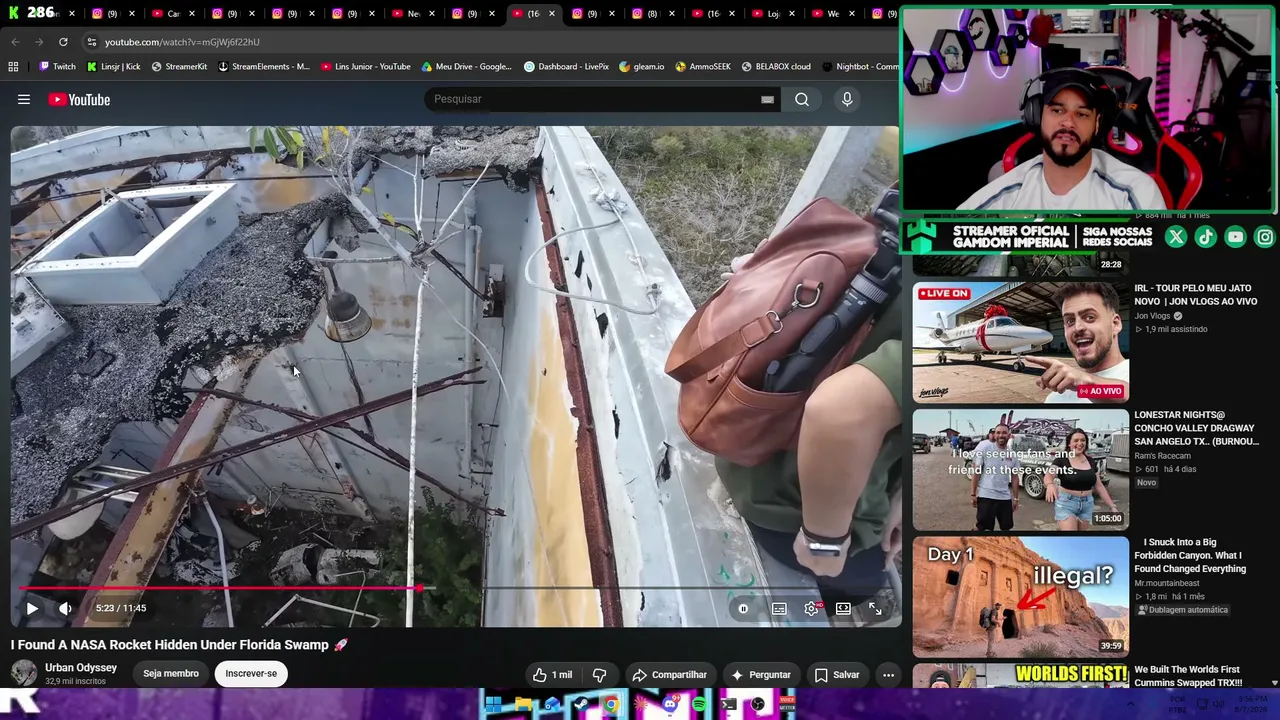The height and width of the screenshot is (720, 1280).
Task: Open the BELABOX cloud bookmark
Action: click(776, 67)
